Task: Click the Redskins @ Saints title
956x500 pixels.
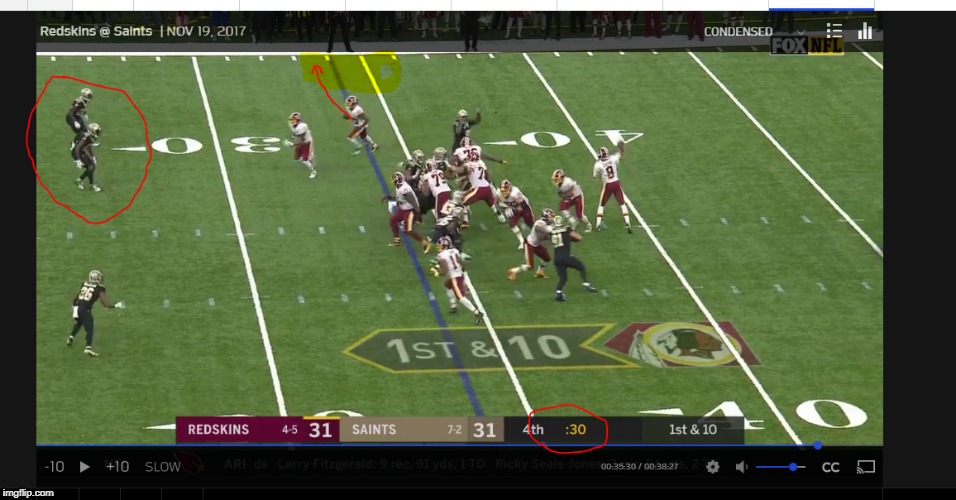Action: coord(96,30)
